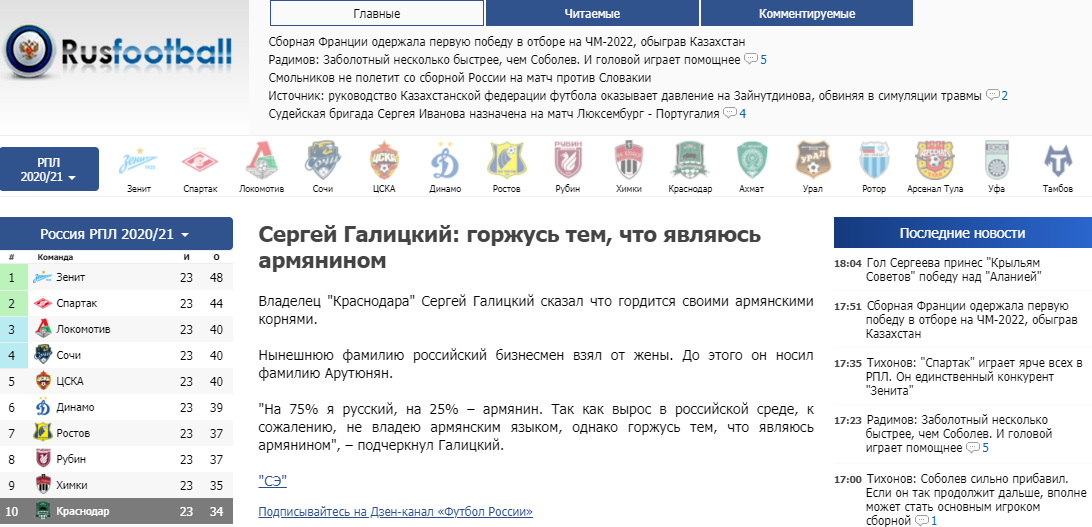Screen dimensions: 1092x527
Task: Open Судейская бригада Сергея Иванова headline
Action: pyautogui.click(x=494, y=113)
